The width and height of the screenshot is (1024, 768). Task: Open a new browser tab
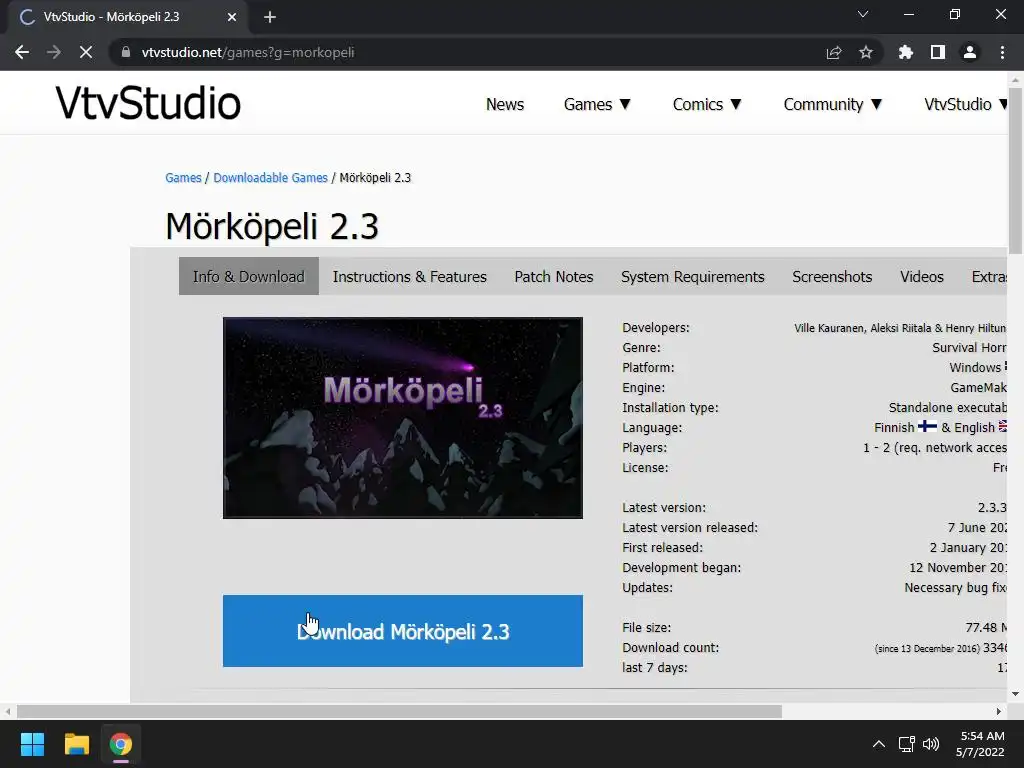(x=270, y=17)
